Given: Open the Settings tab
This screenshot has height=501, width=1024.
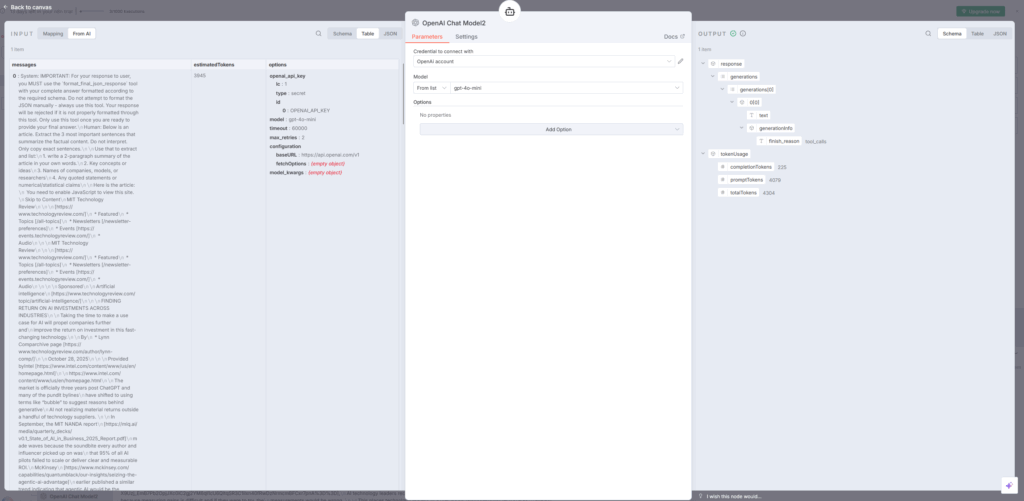Looking at the screenshot, I should [466, 36].
